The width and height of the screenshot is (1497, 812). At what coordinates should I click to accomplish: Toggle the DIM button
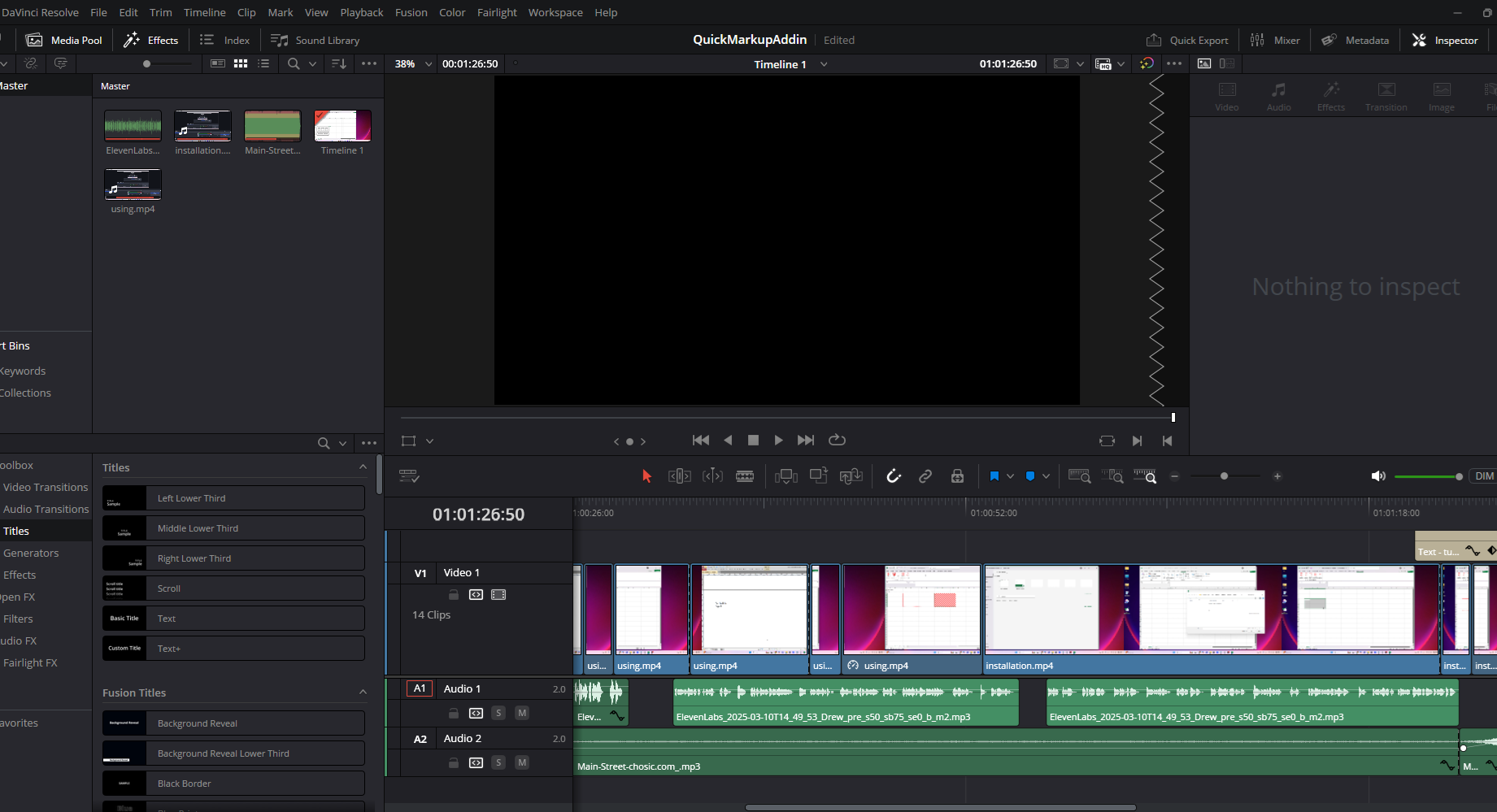pos(1484,476)
